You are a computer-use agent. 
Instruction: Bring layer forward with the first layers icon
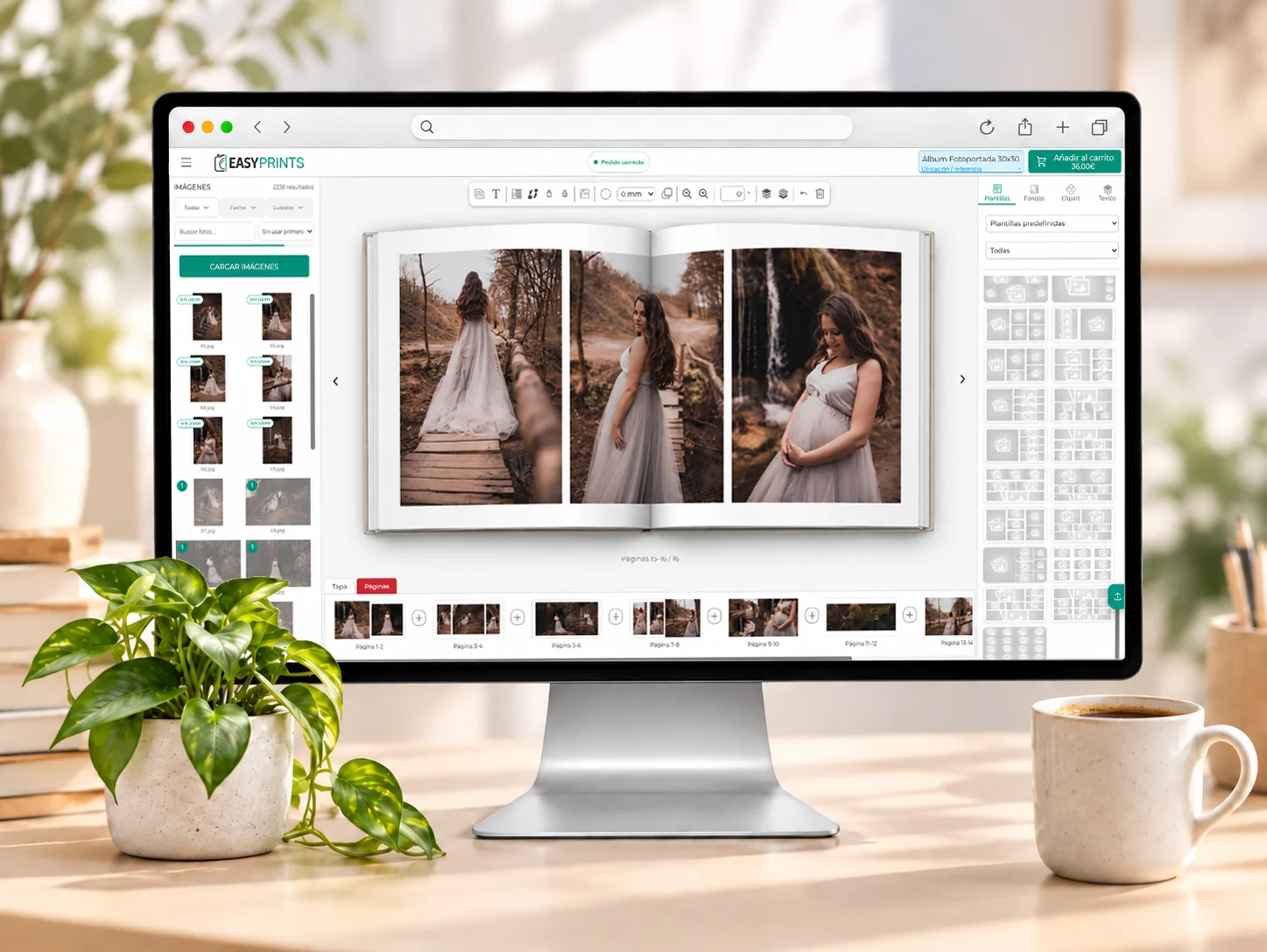click(x=766, y=194)
